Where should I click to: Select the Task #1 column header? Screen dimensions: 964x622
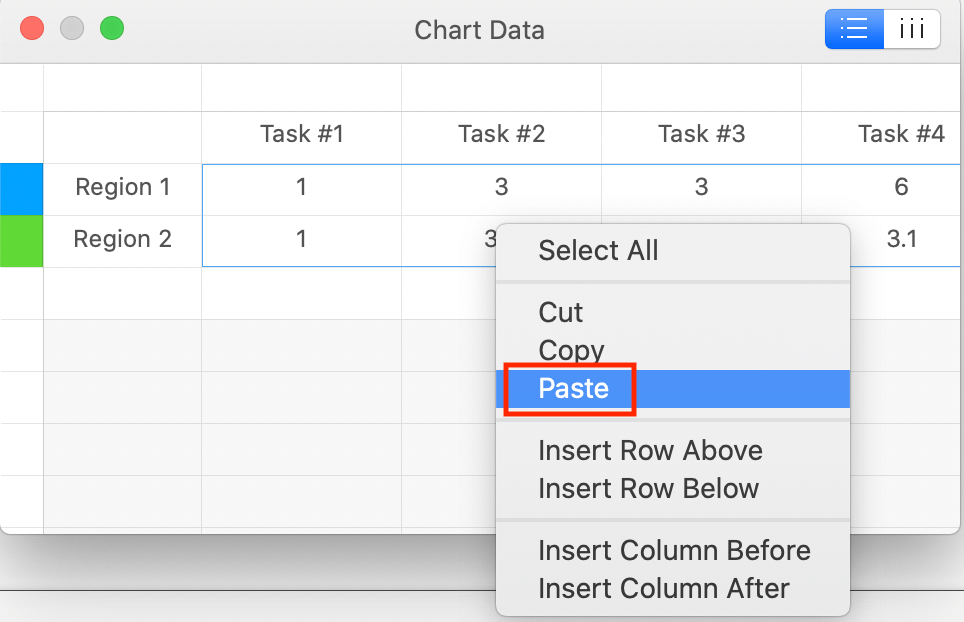301,133
